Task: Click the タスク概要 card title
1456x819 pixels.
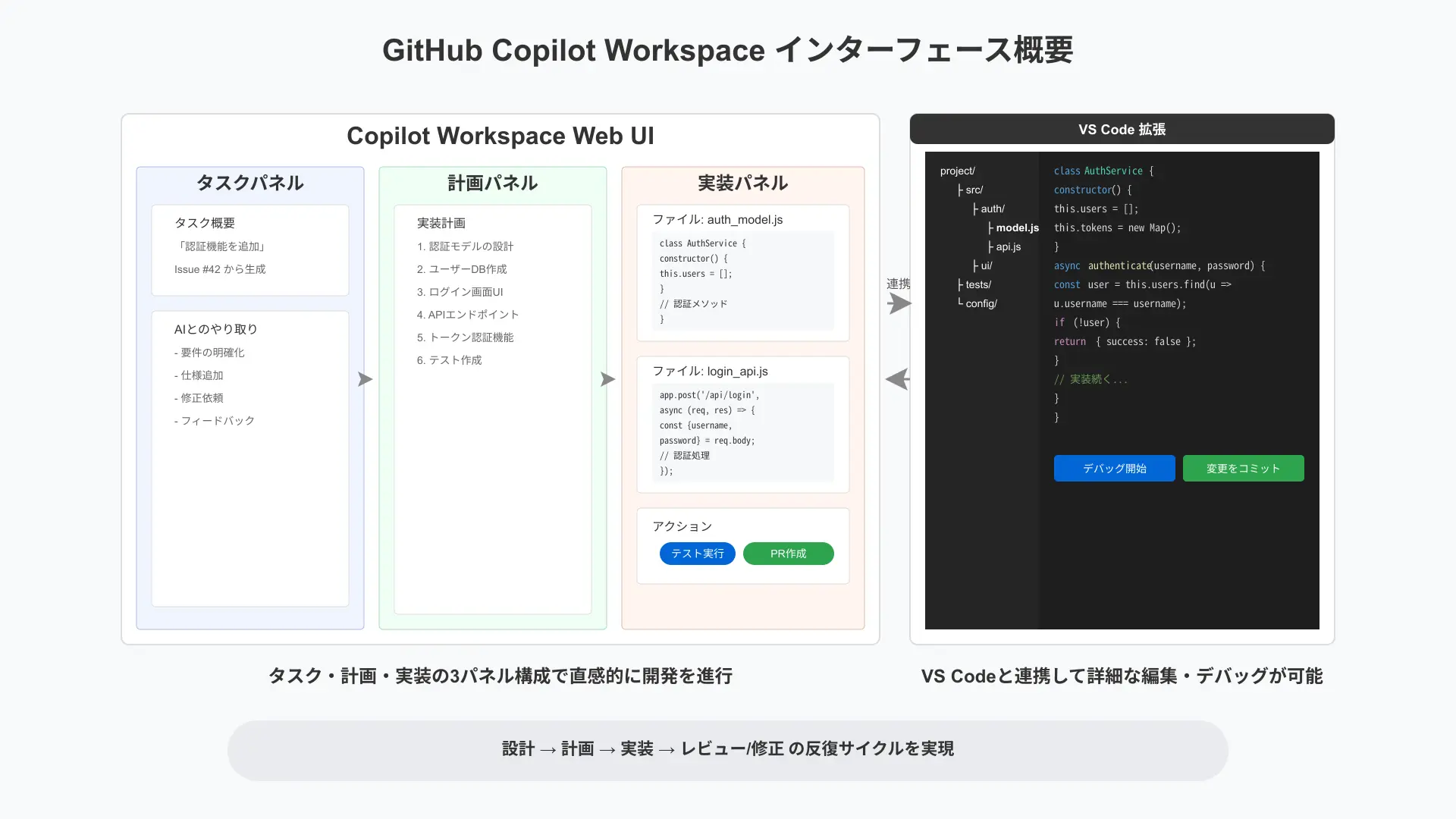Action: (205, 223)
